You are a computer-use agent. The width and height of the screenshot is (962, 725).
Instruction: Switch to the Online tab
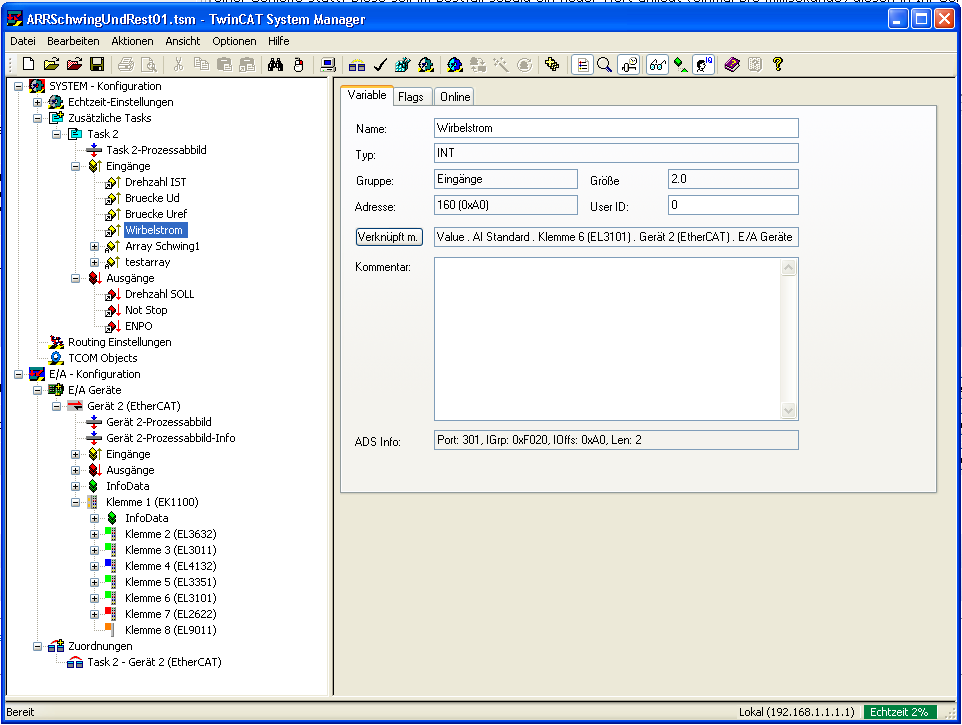point(455,97)
